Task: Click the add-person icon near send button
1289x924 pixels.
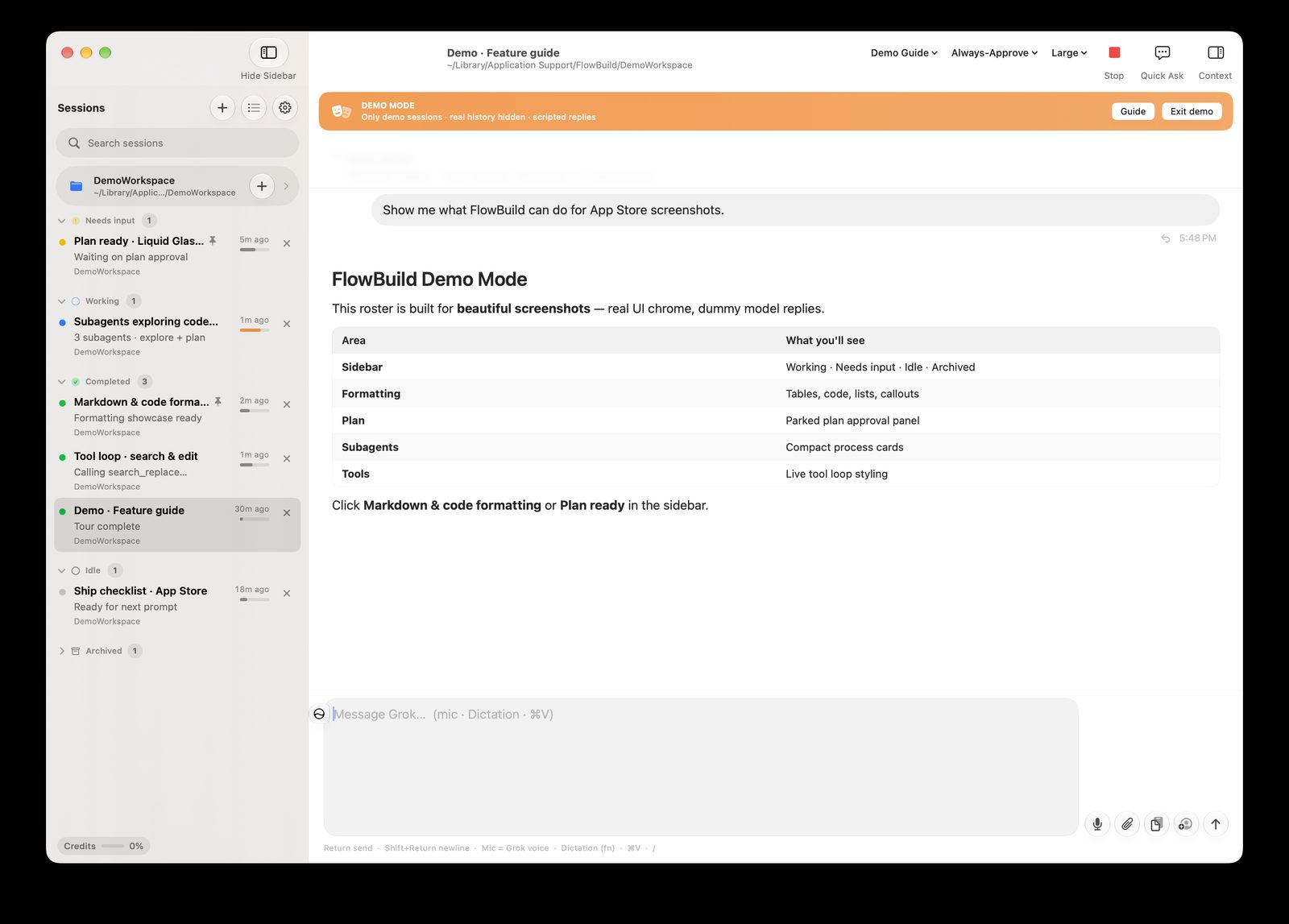Action: (1186, 824)
